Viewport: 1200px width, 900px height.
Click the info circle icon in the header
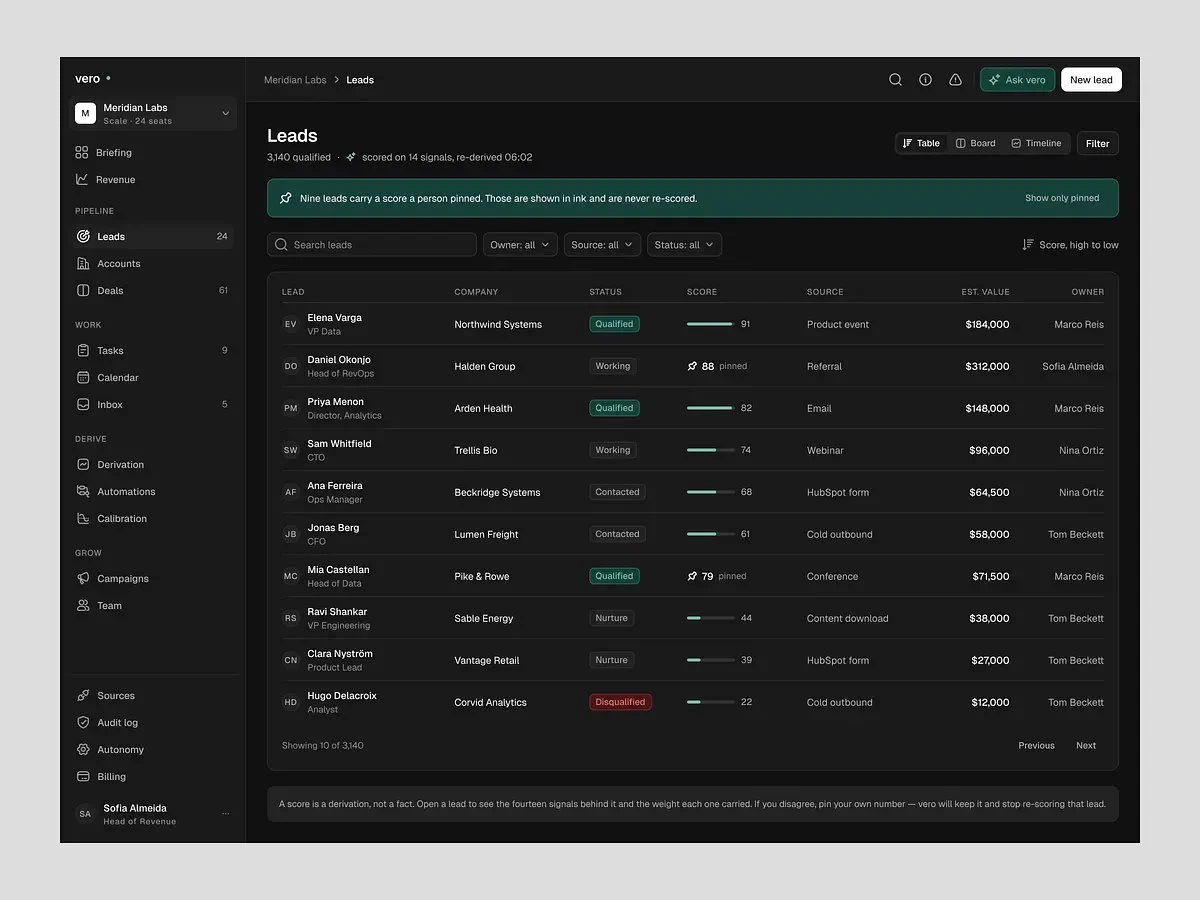point(925,80)
